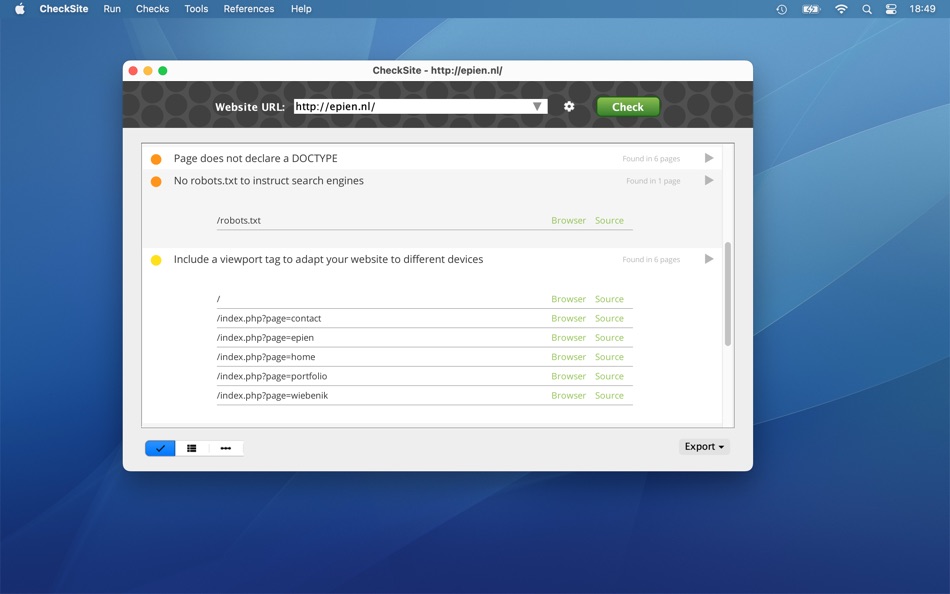Switch to the checkmark results view
This screenshot has width=950, height=594.
(160, 448)
